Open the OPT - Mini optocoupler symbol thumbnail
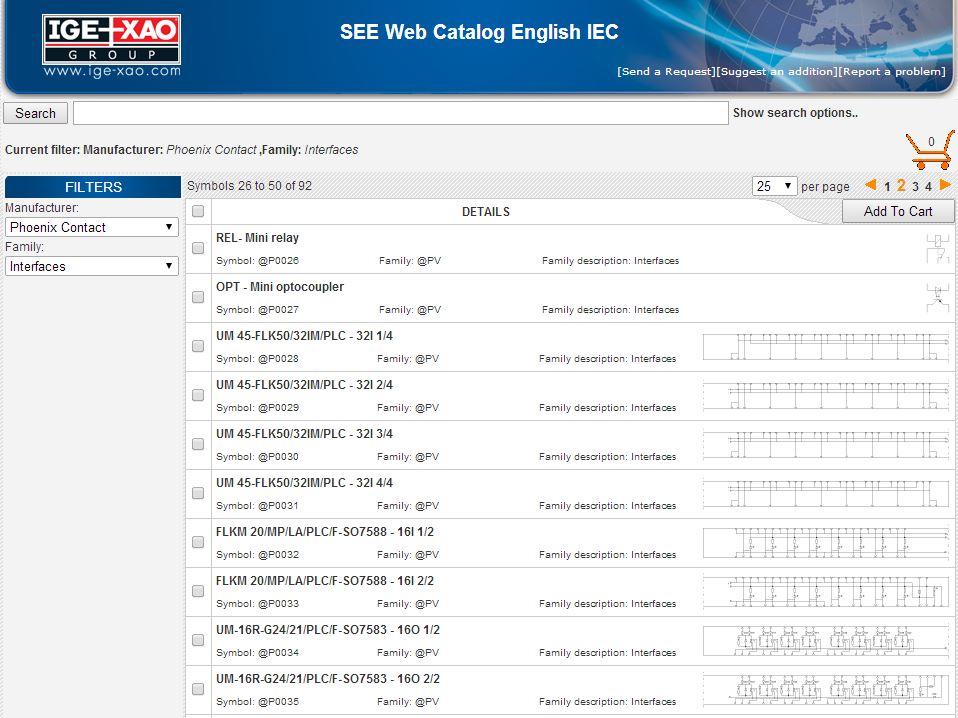 [937, 298]
